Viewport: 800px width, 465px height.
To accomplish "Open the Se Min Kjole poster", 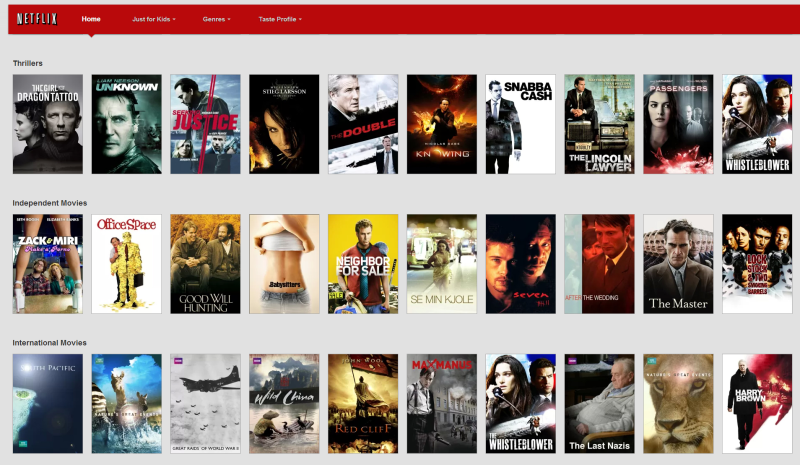I will pyautogui.click(x=442, y=264).
